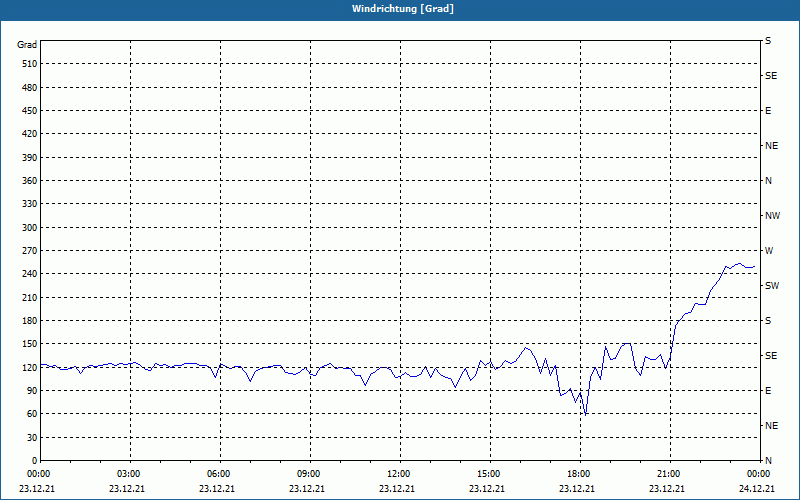Select the 09:00 time label
Image resolution: width=800 pixels, height=500 pixels.
click(310, 474)
